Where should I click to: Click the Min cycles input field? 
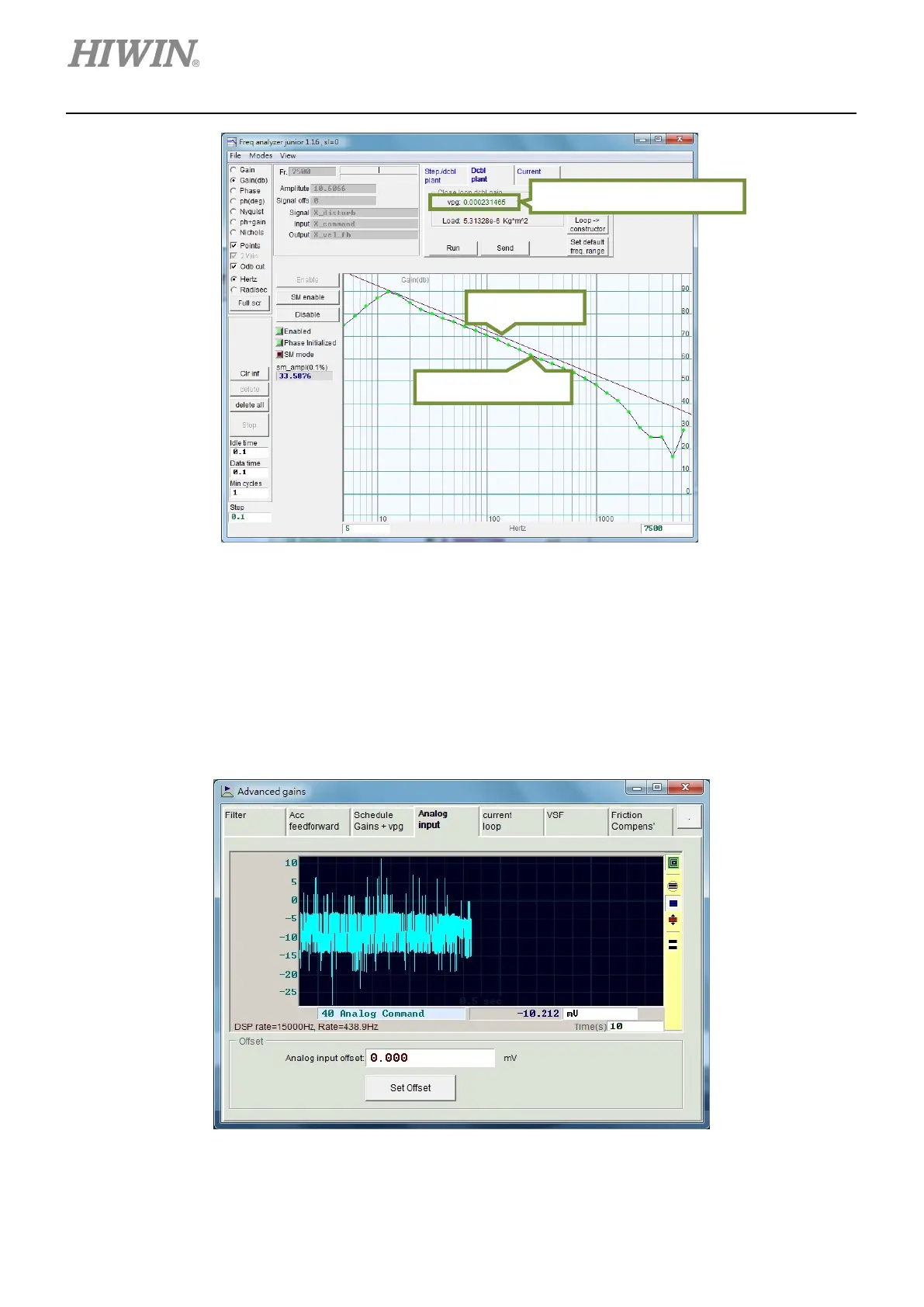click(x=249, y=493)
